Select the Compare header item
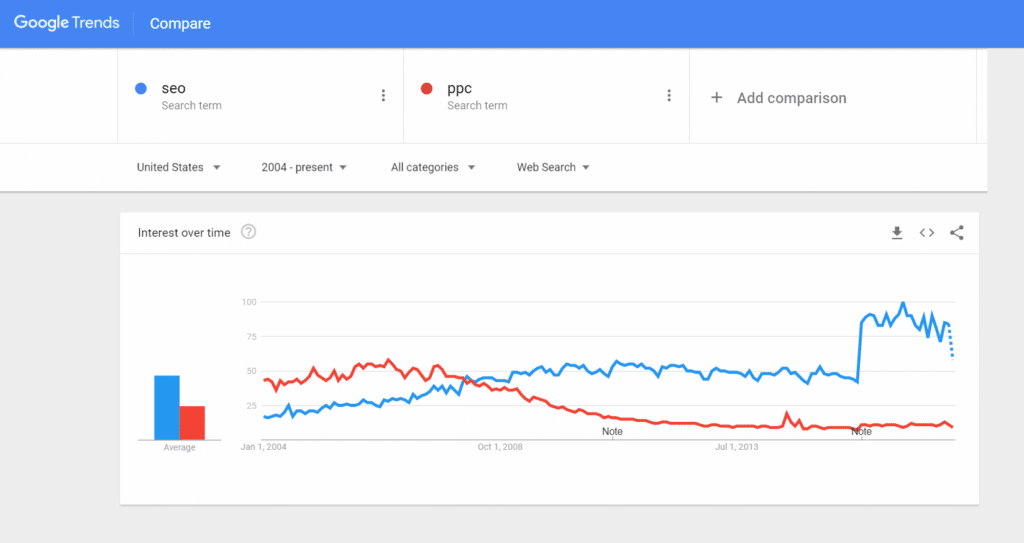Viewport: 1024px width, 543px height. [180, 24]
